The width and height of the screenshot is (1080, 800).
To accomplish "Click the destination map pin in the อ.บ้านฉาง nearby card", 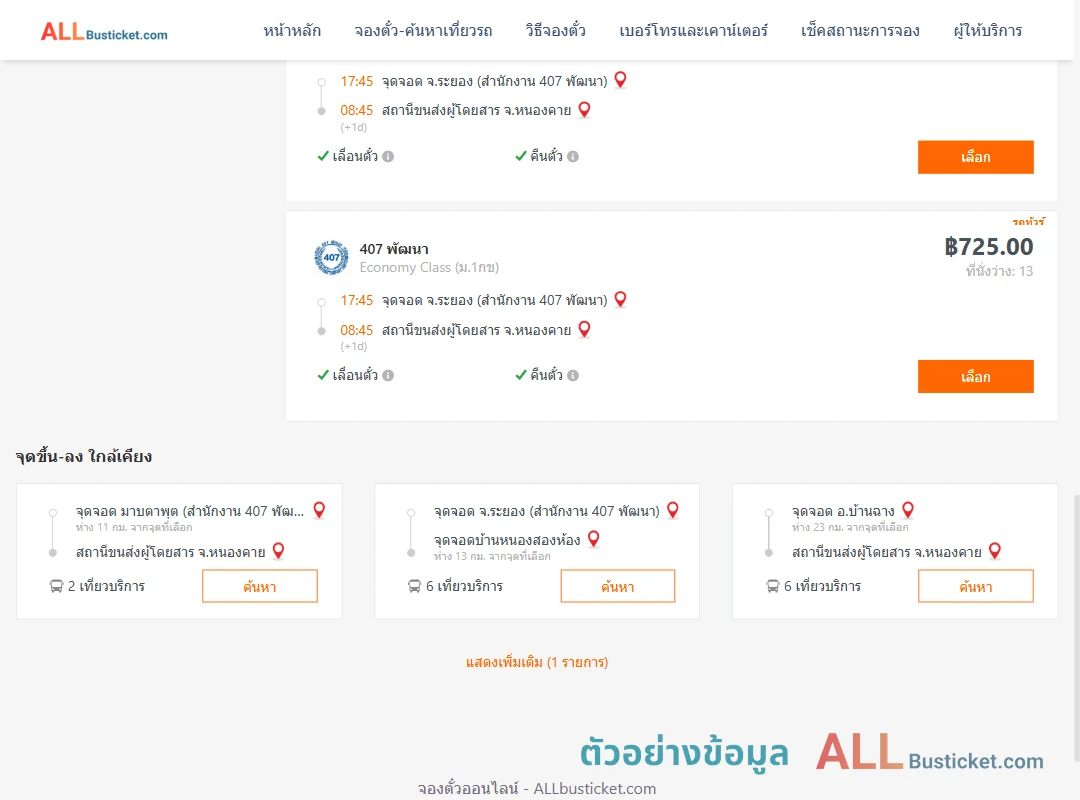I will point(995,551).
